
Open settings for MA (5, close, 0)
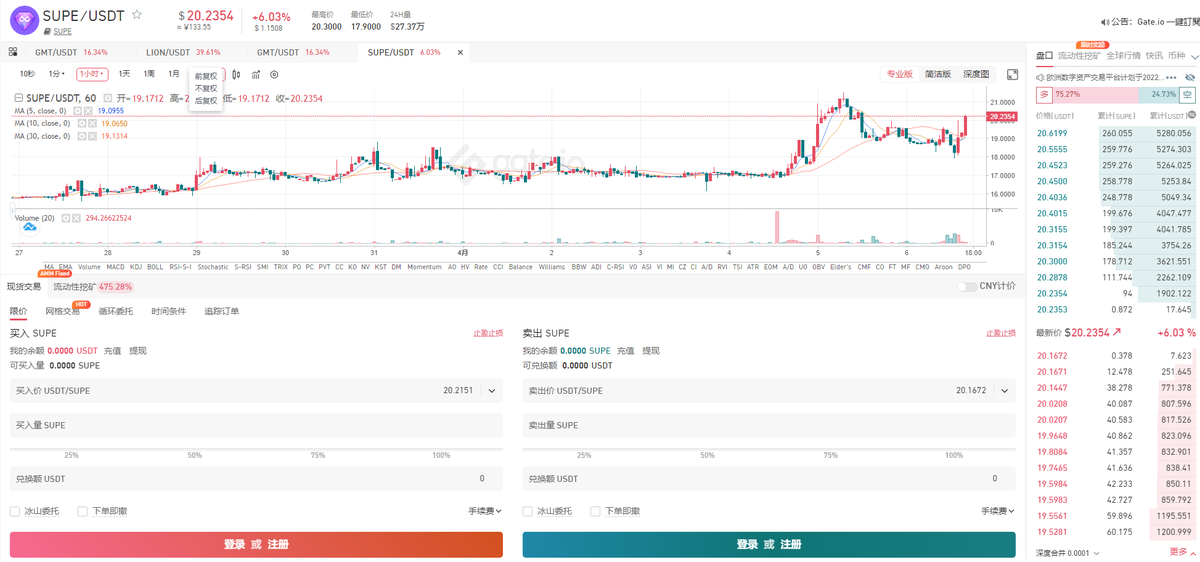[78, 111]
